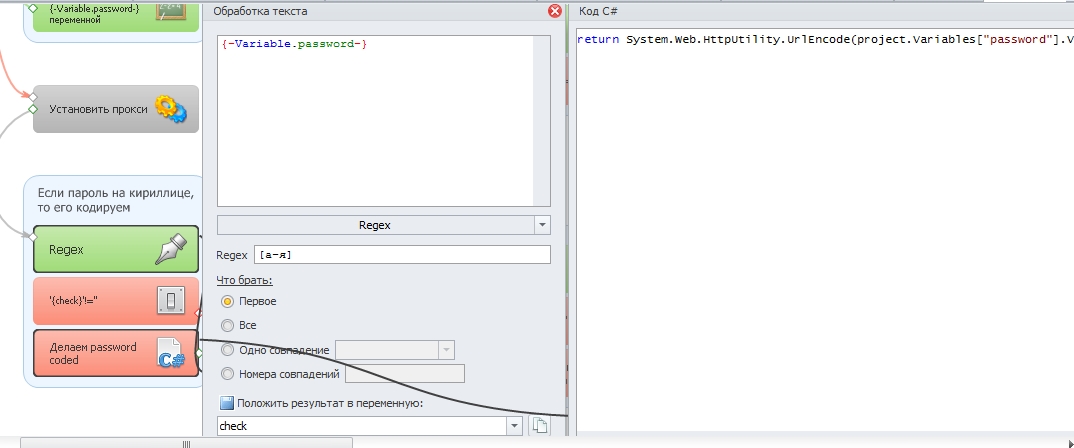1074x448 pixels.
Task: Select the Установить прокси action block
Action: 116,109
